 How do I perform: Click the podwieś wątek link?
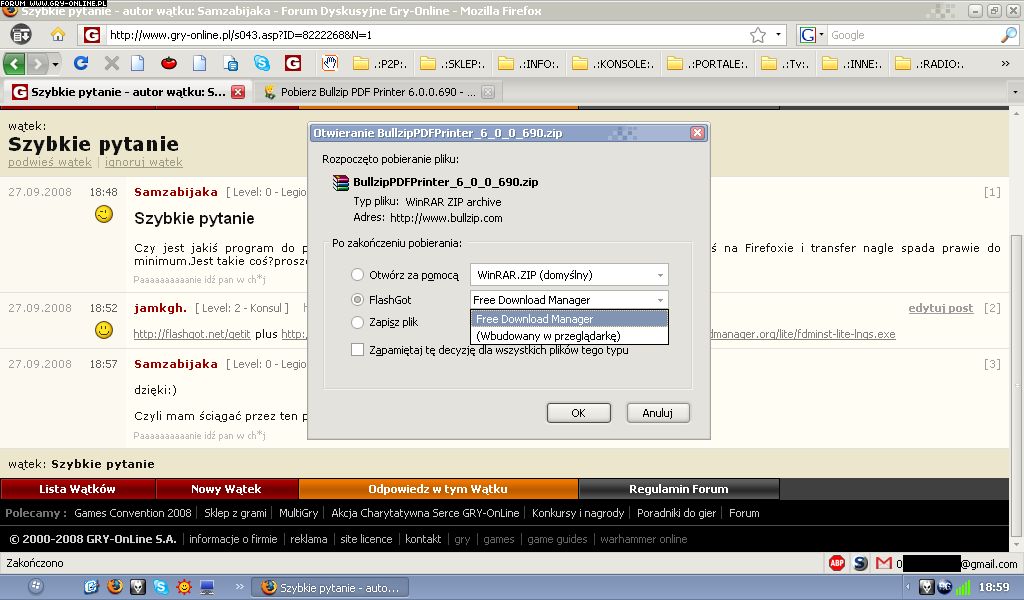click(x=50, y=162)
